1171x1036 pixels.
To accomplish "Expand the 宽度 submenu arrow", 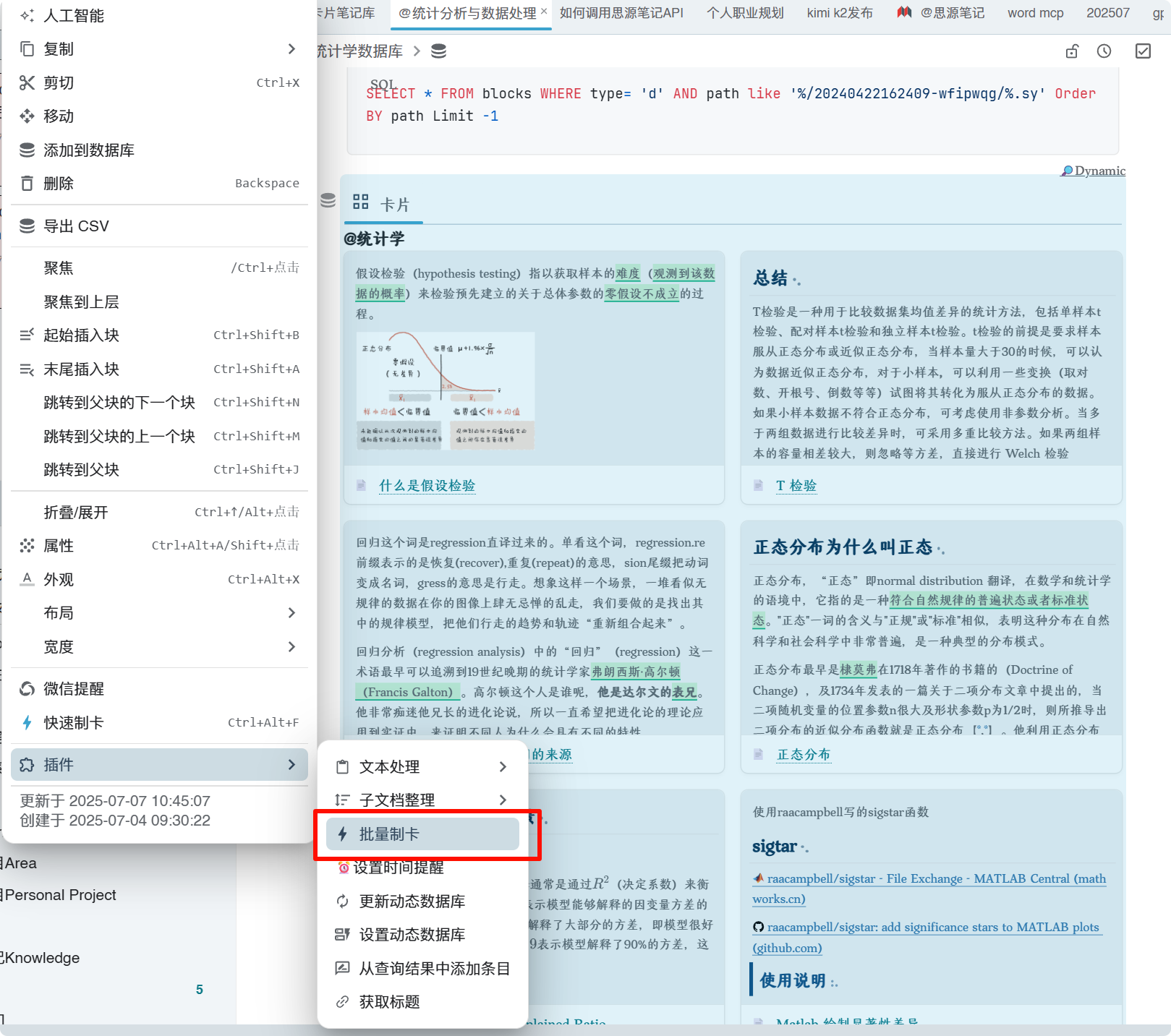I will [291, 646].
